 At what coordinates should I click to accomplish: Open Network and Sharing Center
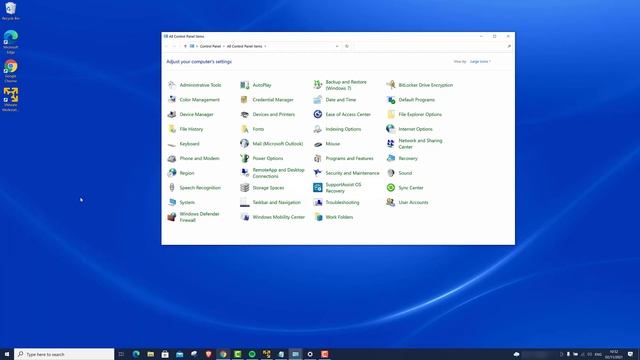click(415, 144)
